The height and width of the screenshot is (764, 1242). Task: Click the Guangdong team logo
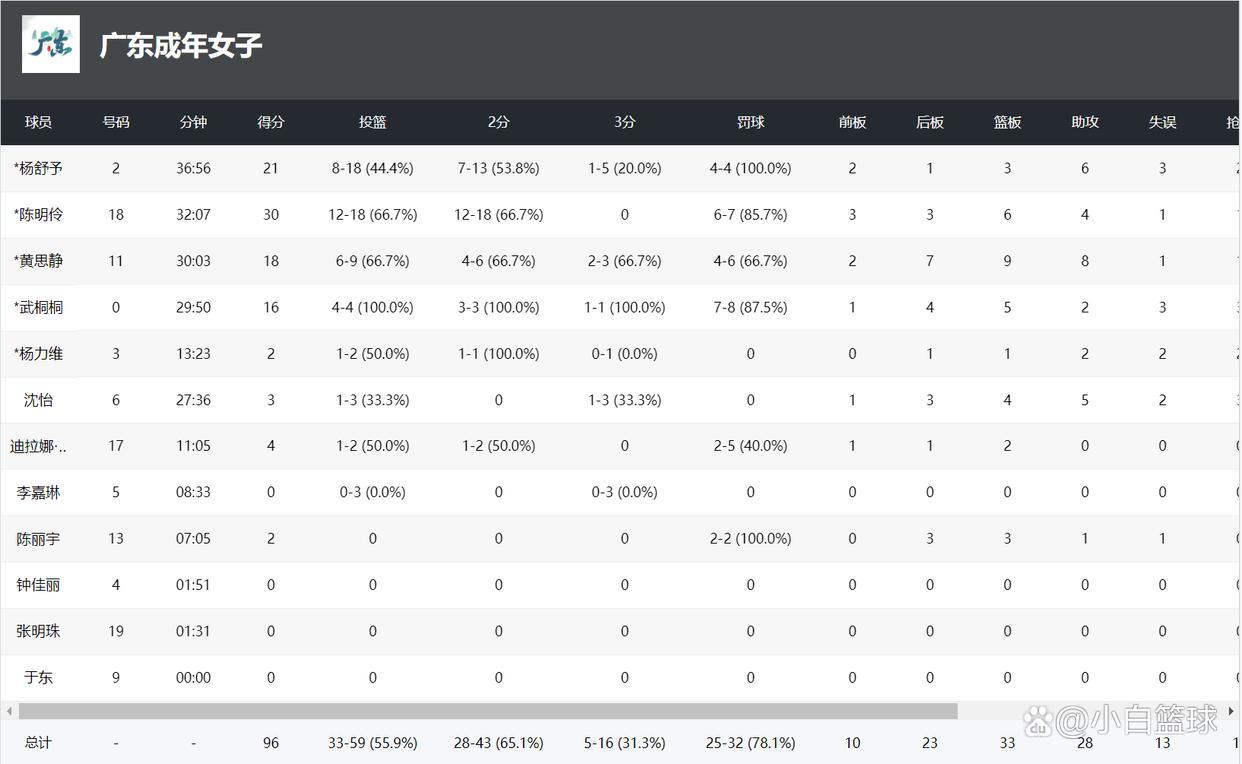[51, 44]
